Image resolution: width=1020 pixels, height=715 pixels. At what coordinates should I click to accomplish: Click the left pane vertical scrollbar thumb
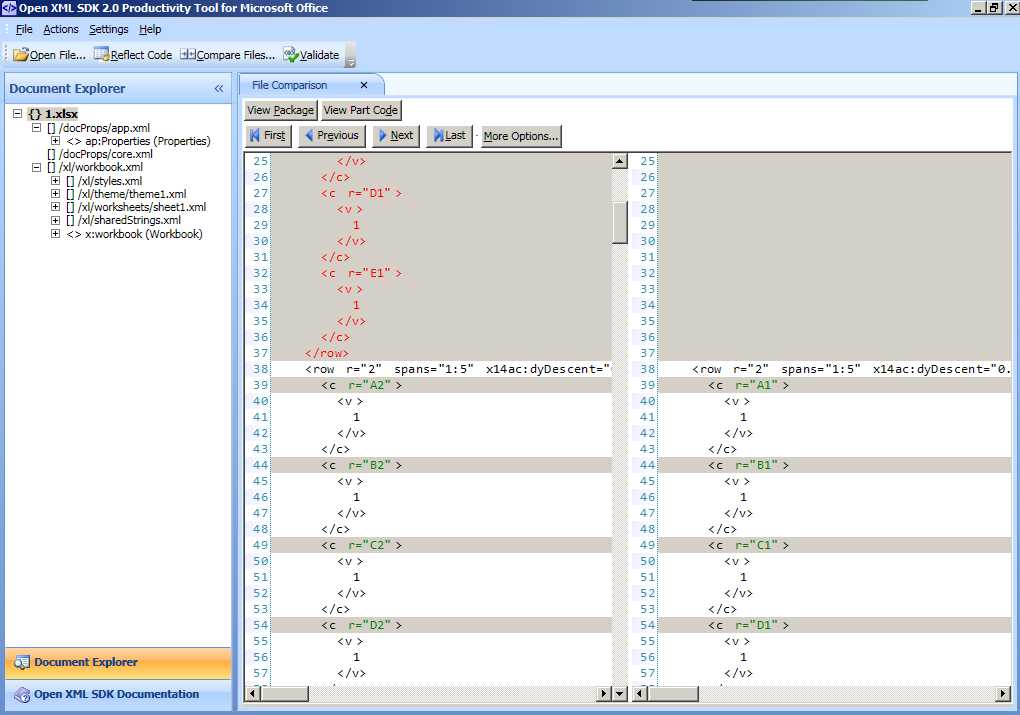620,222
